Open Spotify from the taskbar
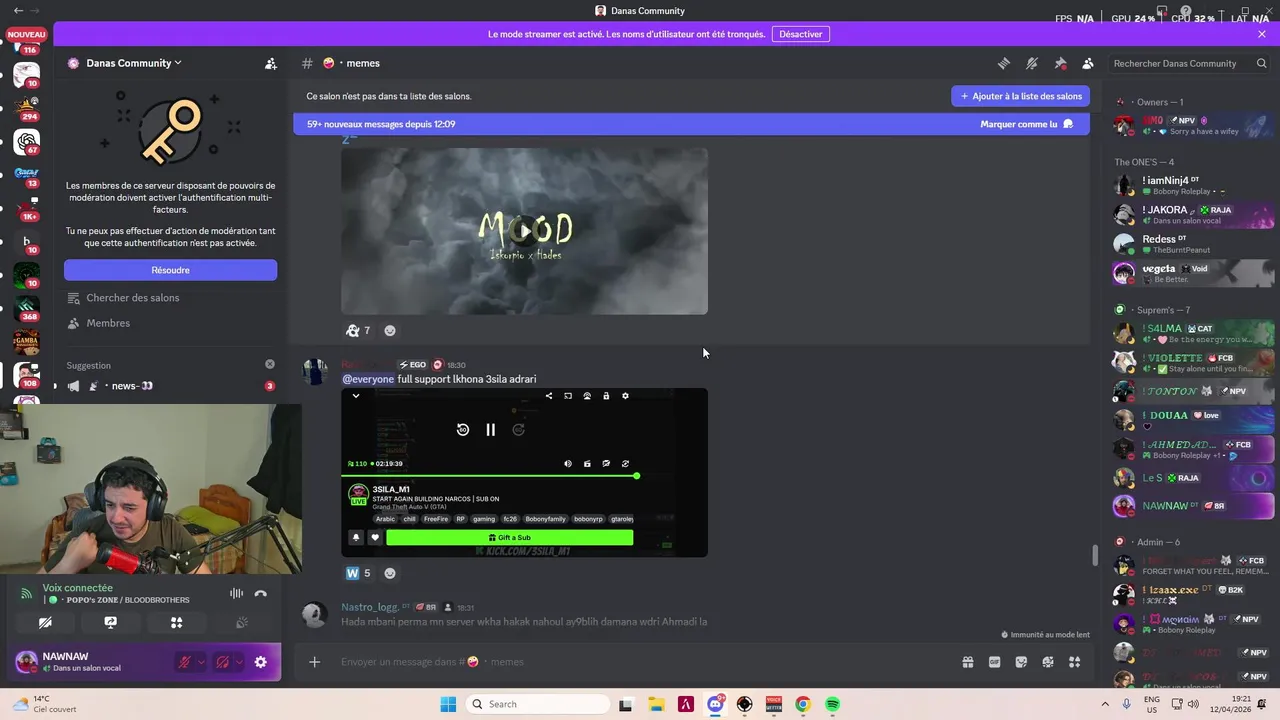 (x=832, y=704)
